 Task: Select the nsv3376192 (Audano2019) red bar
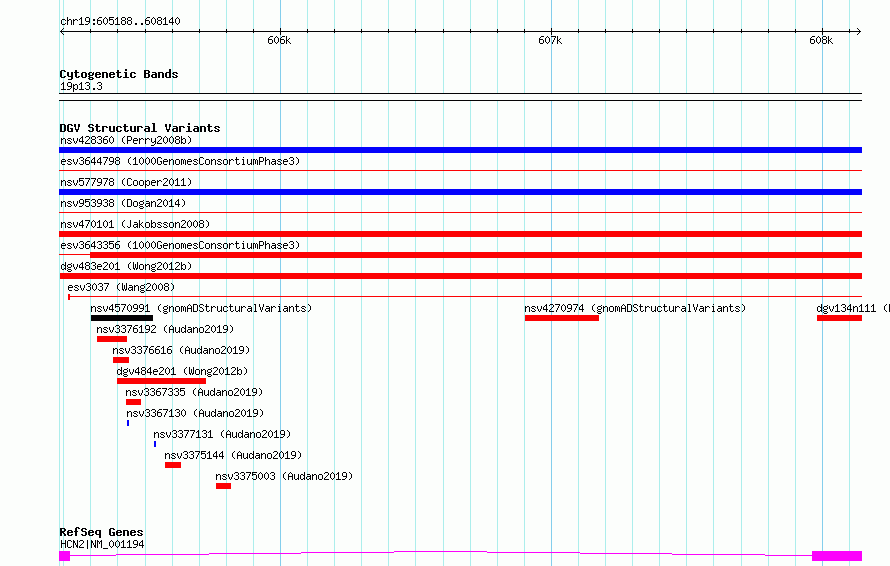click(x=112, y=339)
